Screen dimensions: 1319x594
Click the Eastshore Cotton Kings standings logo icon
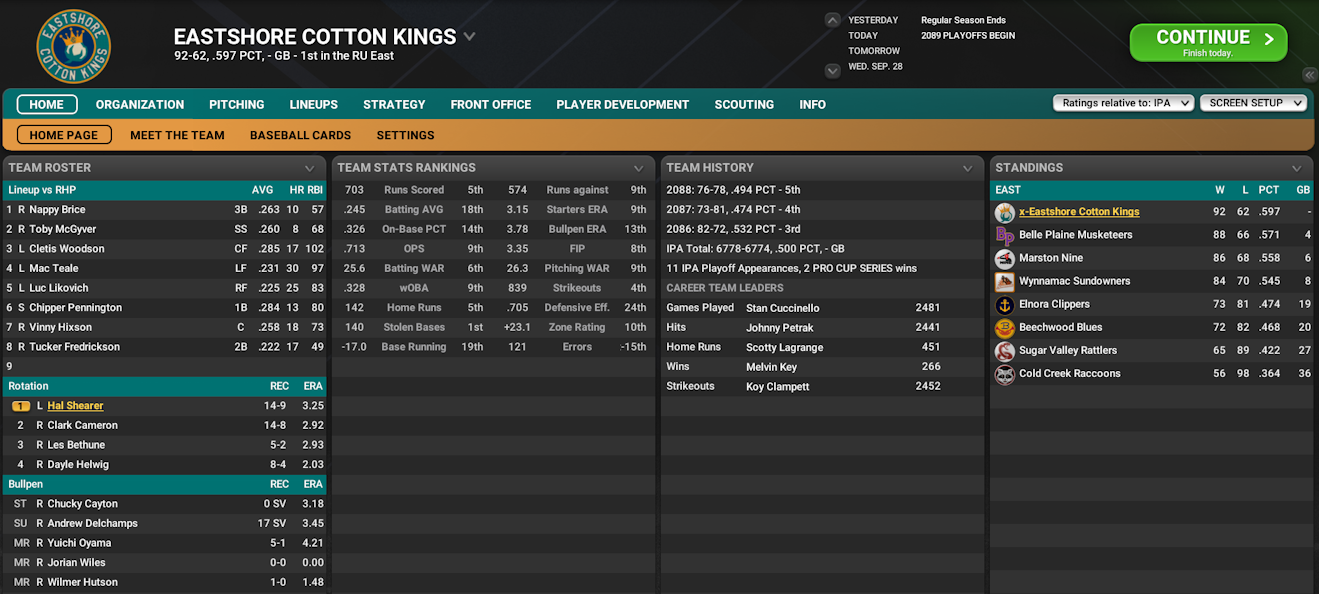click(1004, 212)
